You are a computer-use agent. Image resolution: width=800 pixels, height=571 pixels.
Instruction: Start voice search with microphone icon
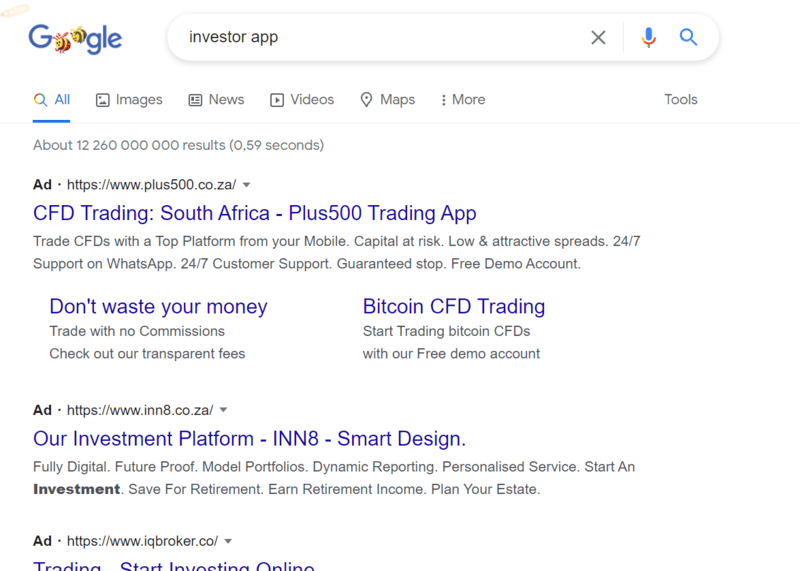[x=648, y=37]
